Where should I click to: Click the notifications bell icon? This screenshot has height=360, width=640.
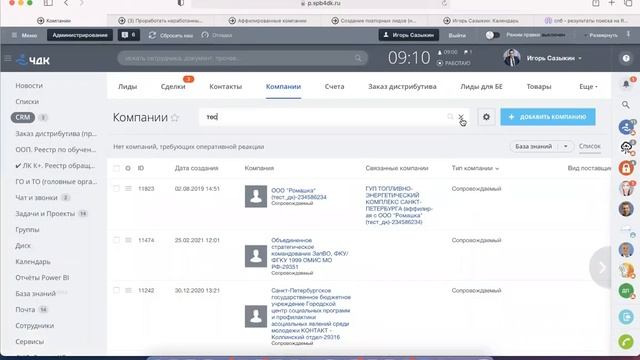pos(626,84)
